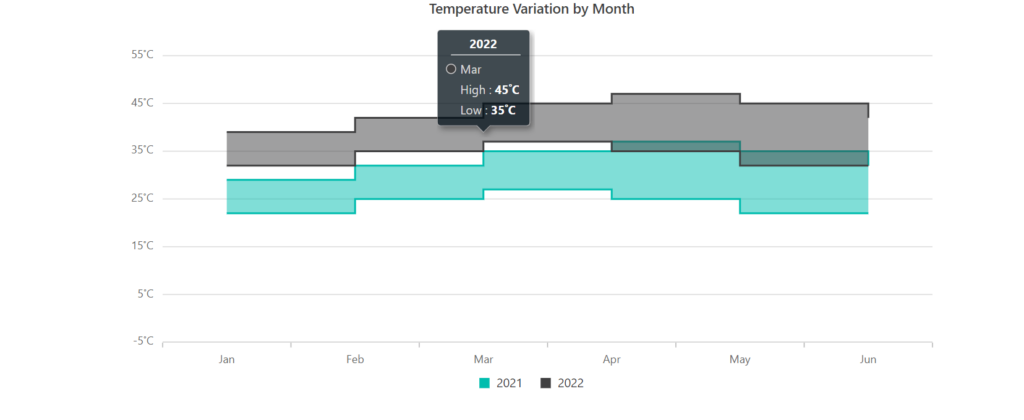Click the Jan label on x-axis
Viewport: 1024px width, 420px height.
227,359
